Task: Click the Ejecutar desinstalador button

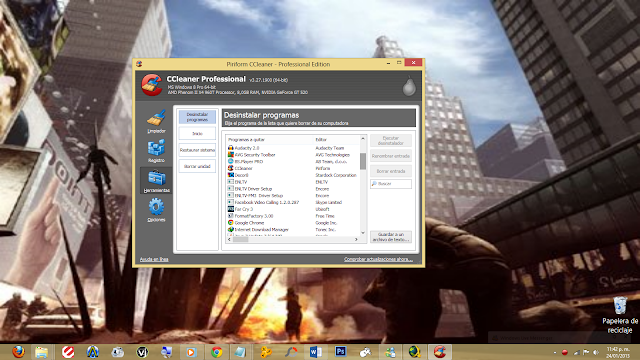Action: click(391, 141)
